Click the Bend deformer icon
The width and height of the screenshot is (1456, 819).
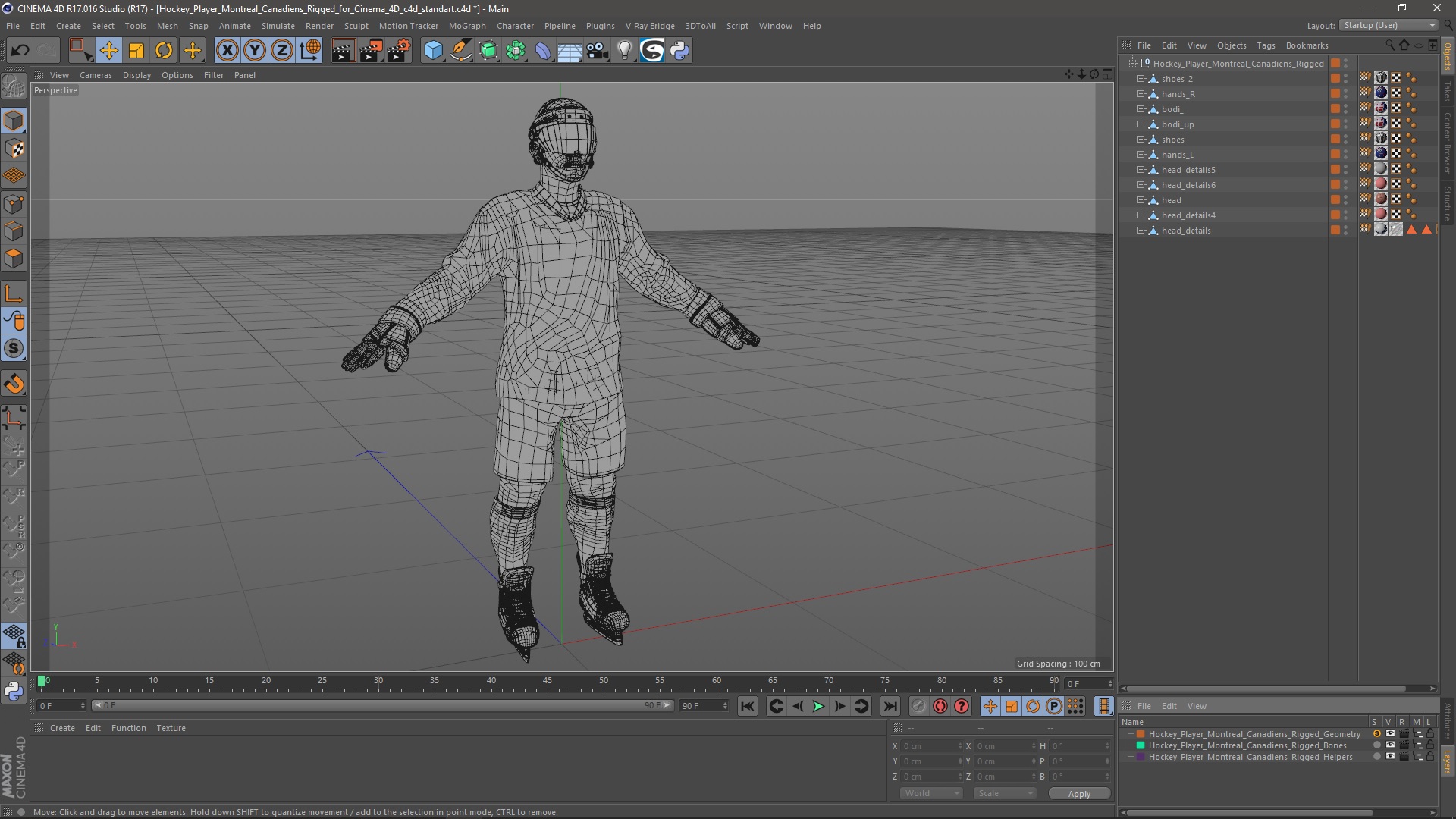543,51
